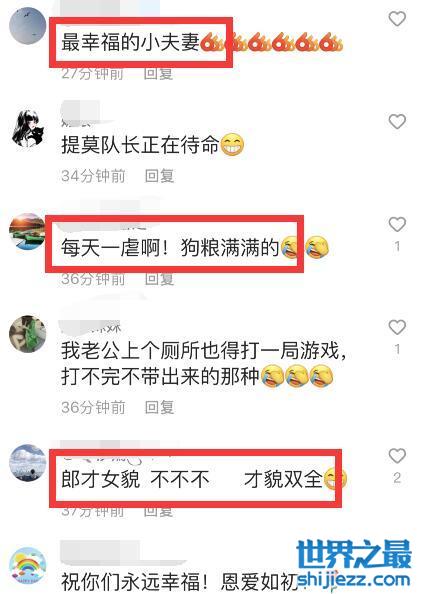Like the 每天一虐啊 comment with heart
Viewport: 421px width, 594px height.
[397, 224]
